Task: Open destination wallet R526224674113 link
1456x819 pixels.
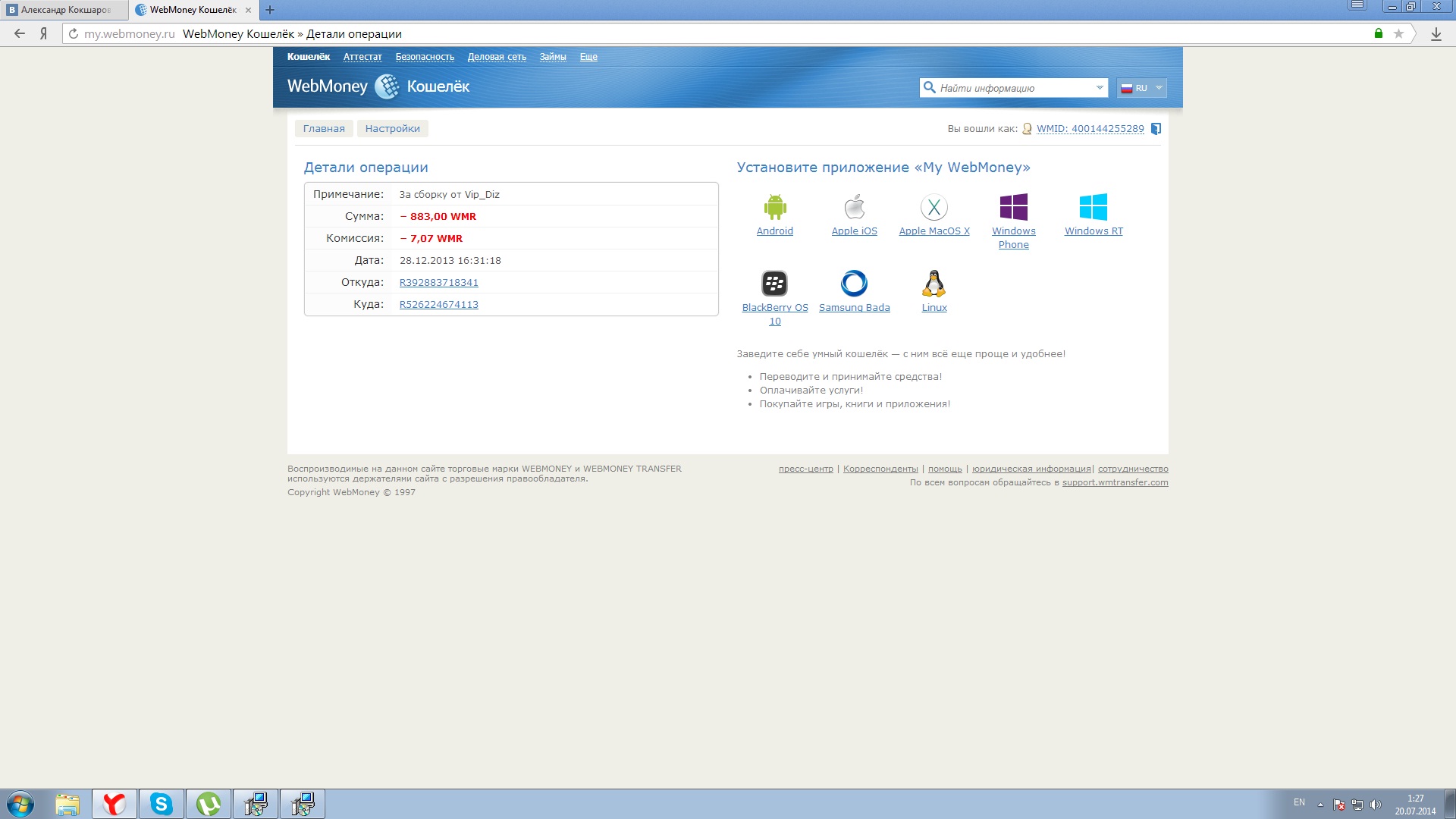Action: tap(438, 305)
